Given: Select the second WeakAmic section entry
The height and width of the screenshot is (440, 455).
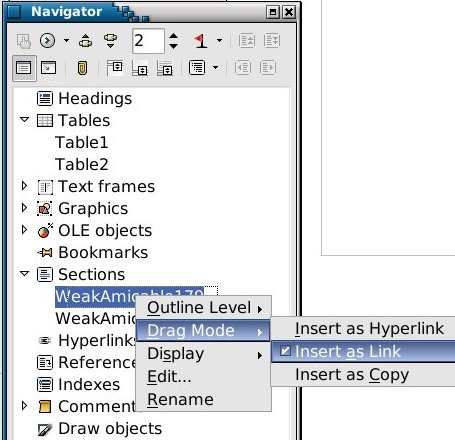Looking at the screenshot, I should click(x=95, y=318).
